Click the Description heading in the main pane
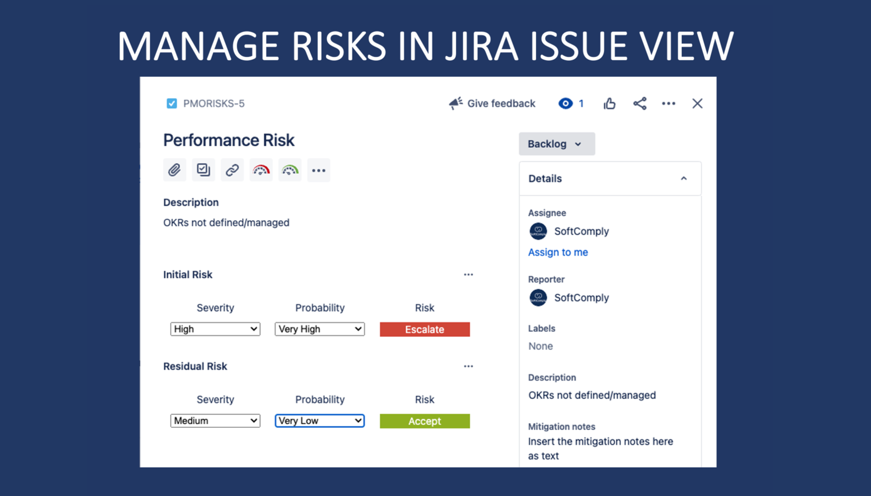 [191, 202]
